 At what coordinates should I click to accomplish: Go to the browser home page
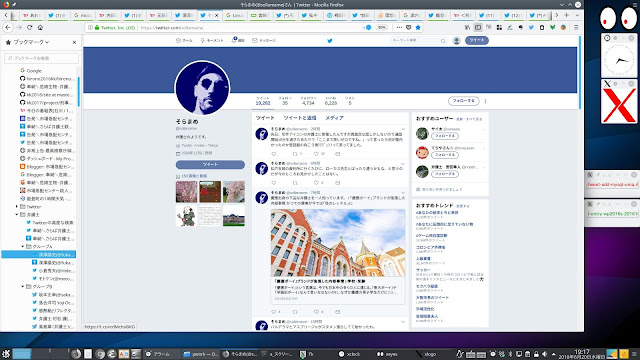click(40, 27)
